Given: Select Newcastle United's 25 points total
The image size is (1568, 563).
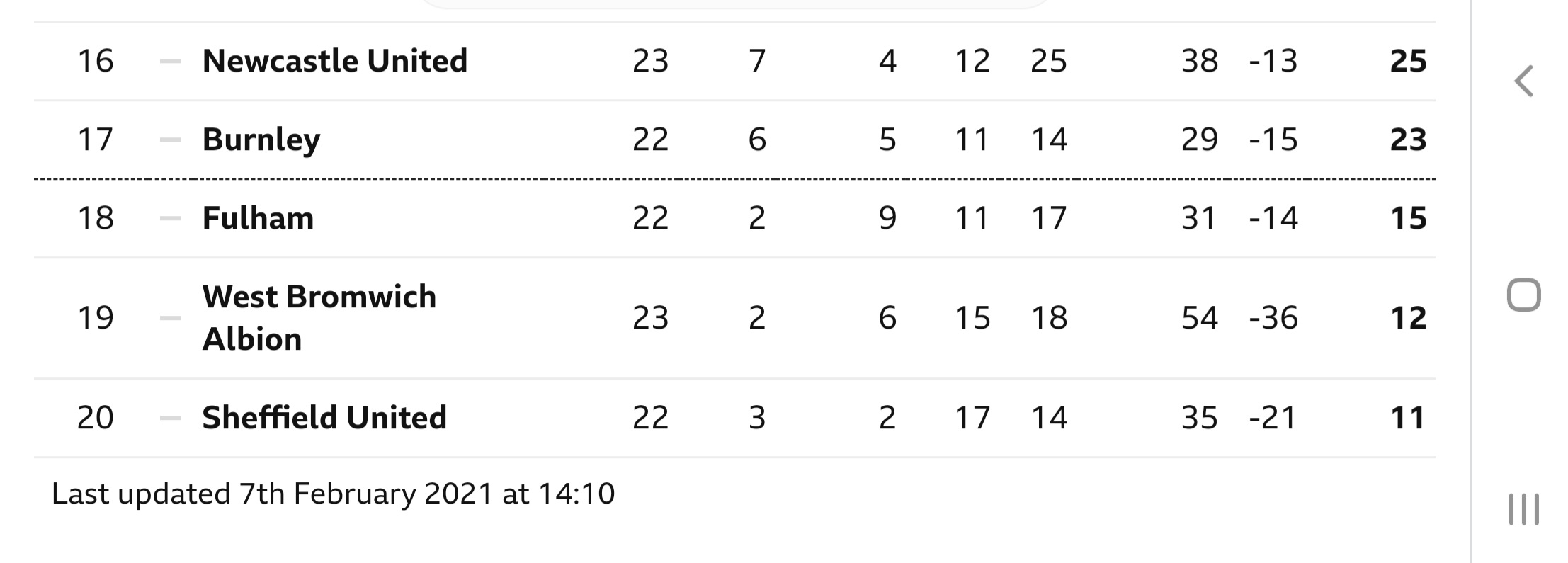Looking at the screenshot, I should 1408,62.
